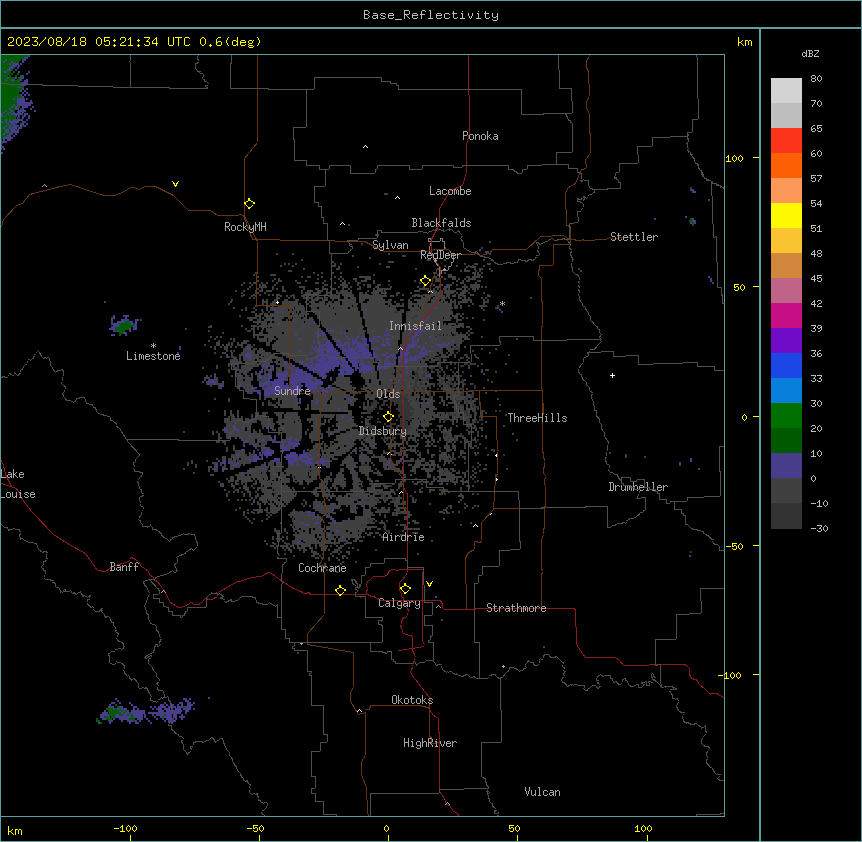Select the yellow 51-54 dBZ legend swatch
This screenshot has width=862, height=842.
pos(786,215)
